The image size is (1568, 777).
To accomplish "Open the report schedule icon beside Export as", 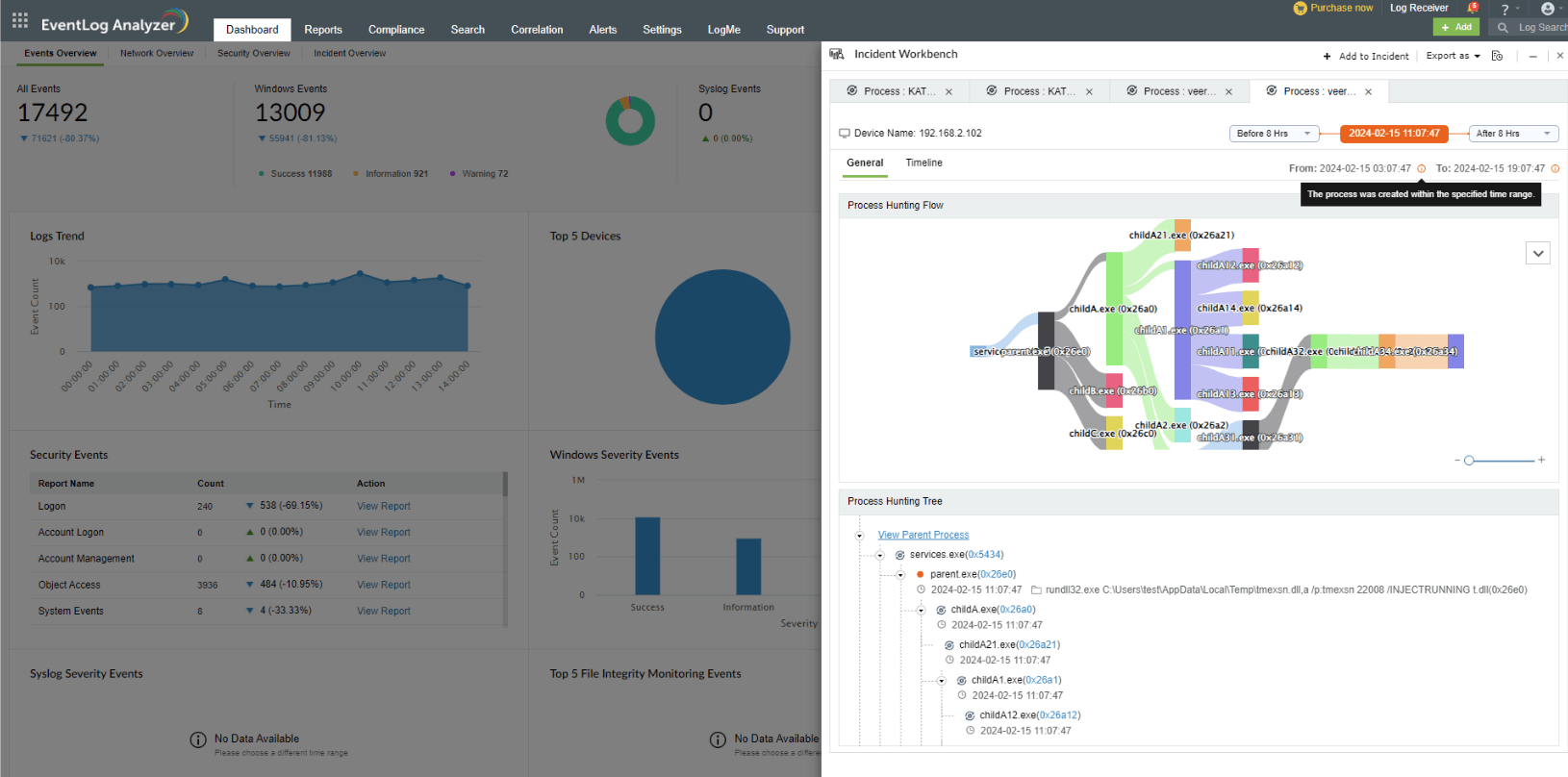I will (x=1497, y=56).
